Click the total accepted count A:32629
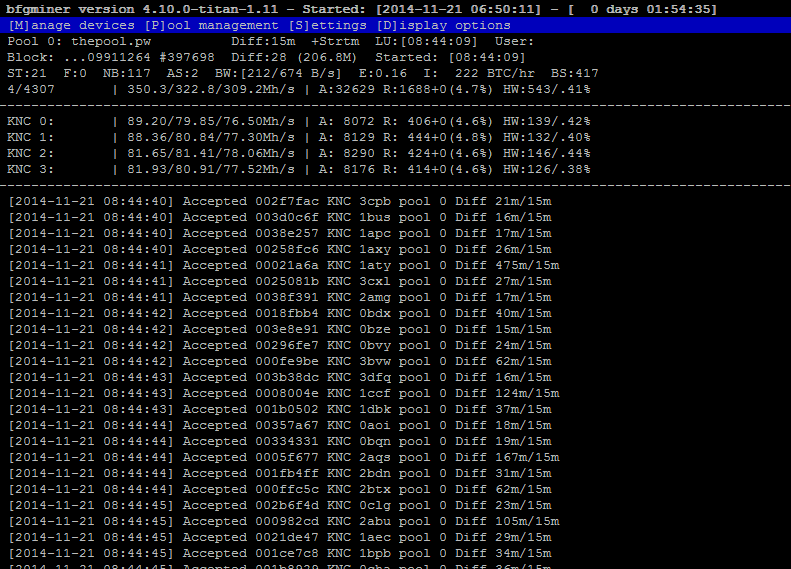The width and height of the screenshot is (791, 569). 347,89
